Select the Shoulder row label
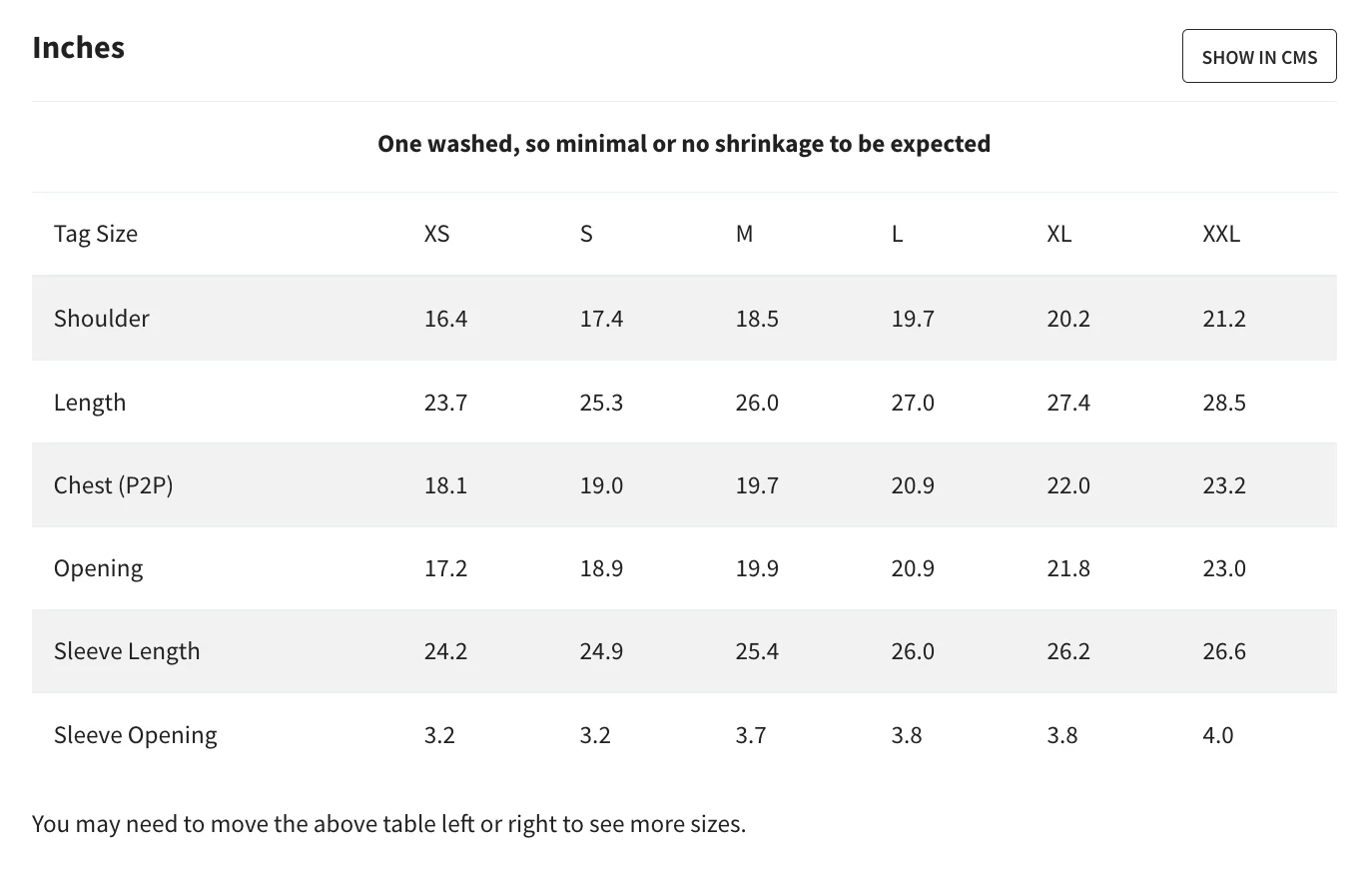The height and width of the screenshot is (871, 1372). coord(102,318)
